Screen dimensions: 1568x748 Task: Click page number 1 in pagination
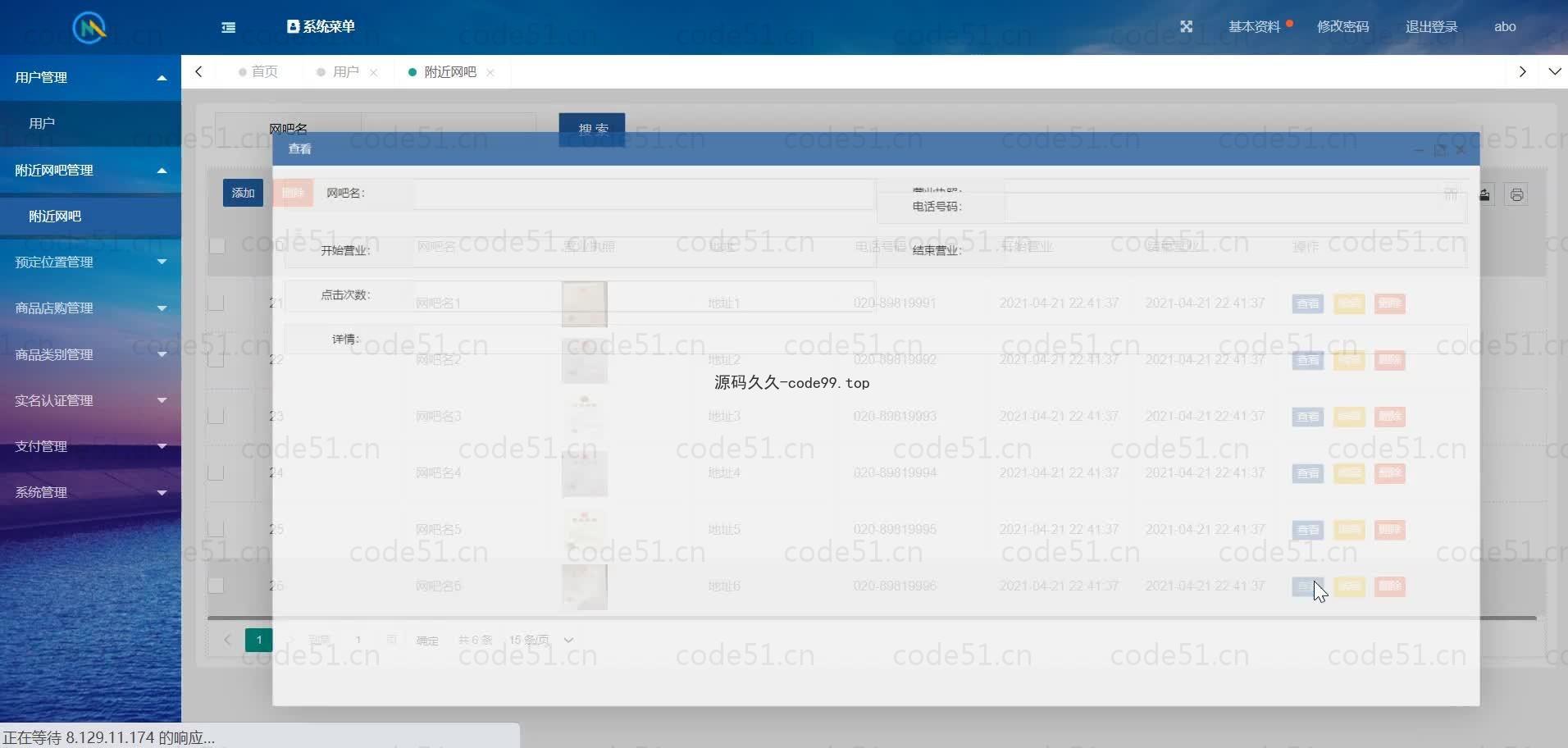259,640
